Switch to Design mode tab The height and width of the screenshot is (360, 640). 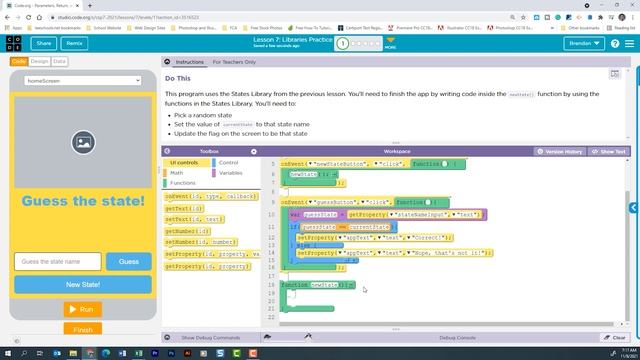coord(39,61)
